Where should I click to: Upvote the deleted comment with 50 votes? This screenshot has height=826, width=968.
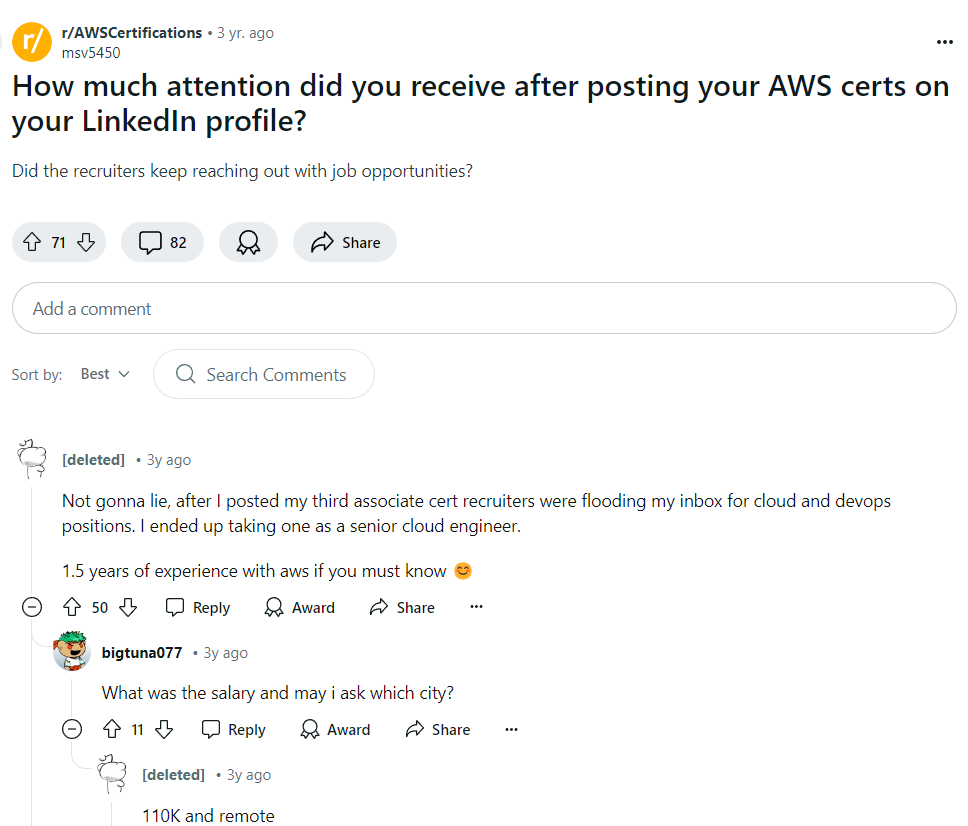(72, 607)
